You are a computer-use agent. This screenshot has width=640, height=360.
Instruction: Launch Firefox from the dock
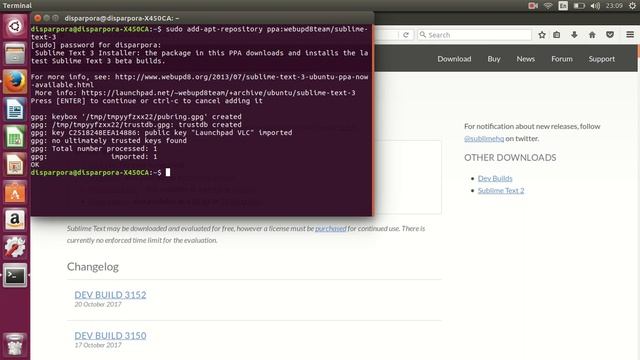pos(15,82)
